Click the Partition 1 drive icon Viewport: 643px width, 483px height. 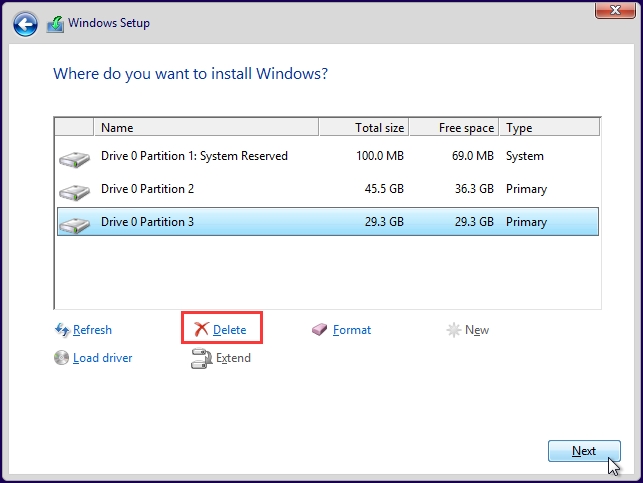74,157
